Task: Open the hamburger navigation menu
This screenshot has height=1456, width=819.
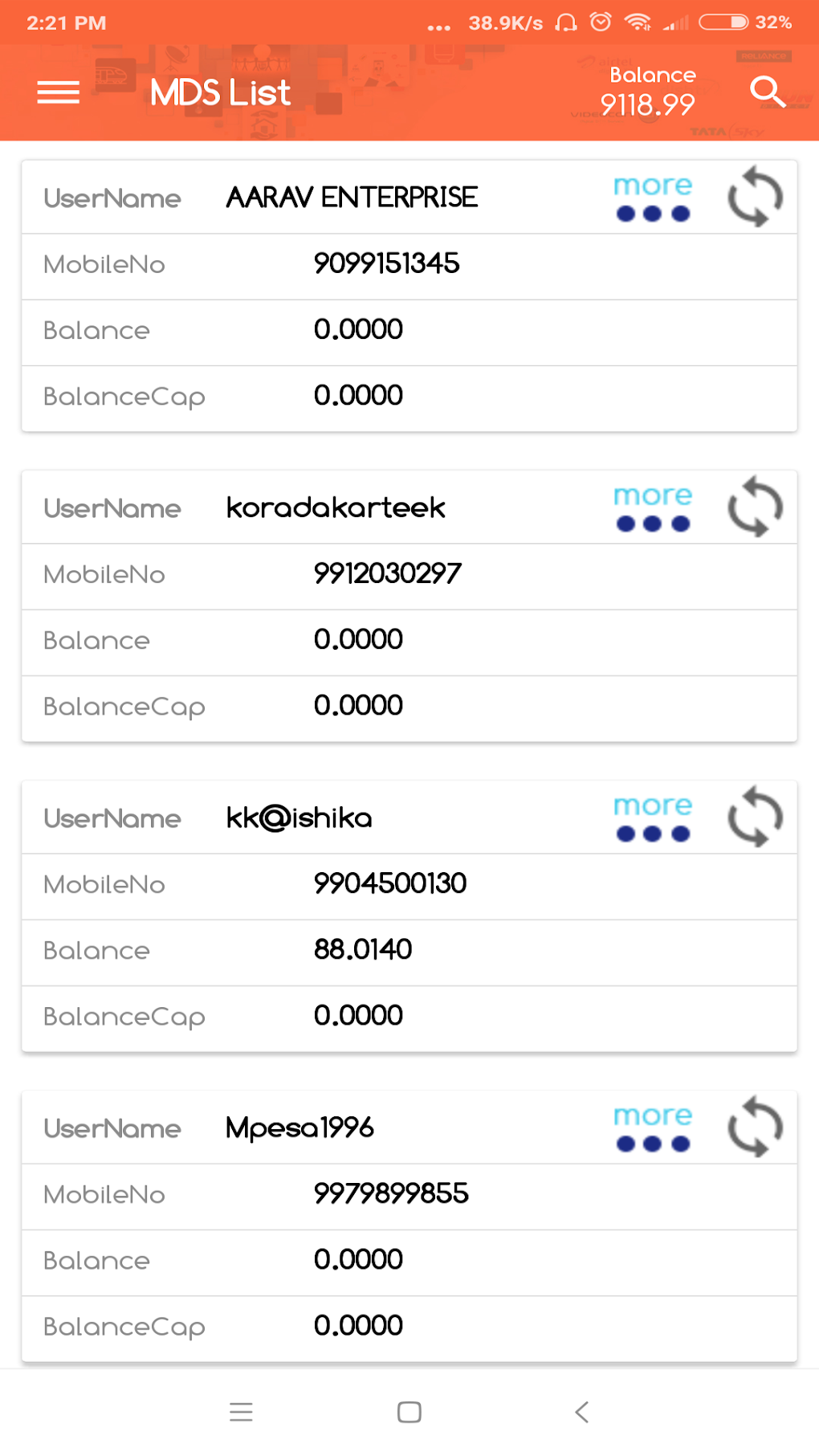Action: 59,92
